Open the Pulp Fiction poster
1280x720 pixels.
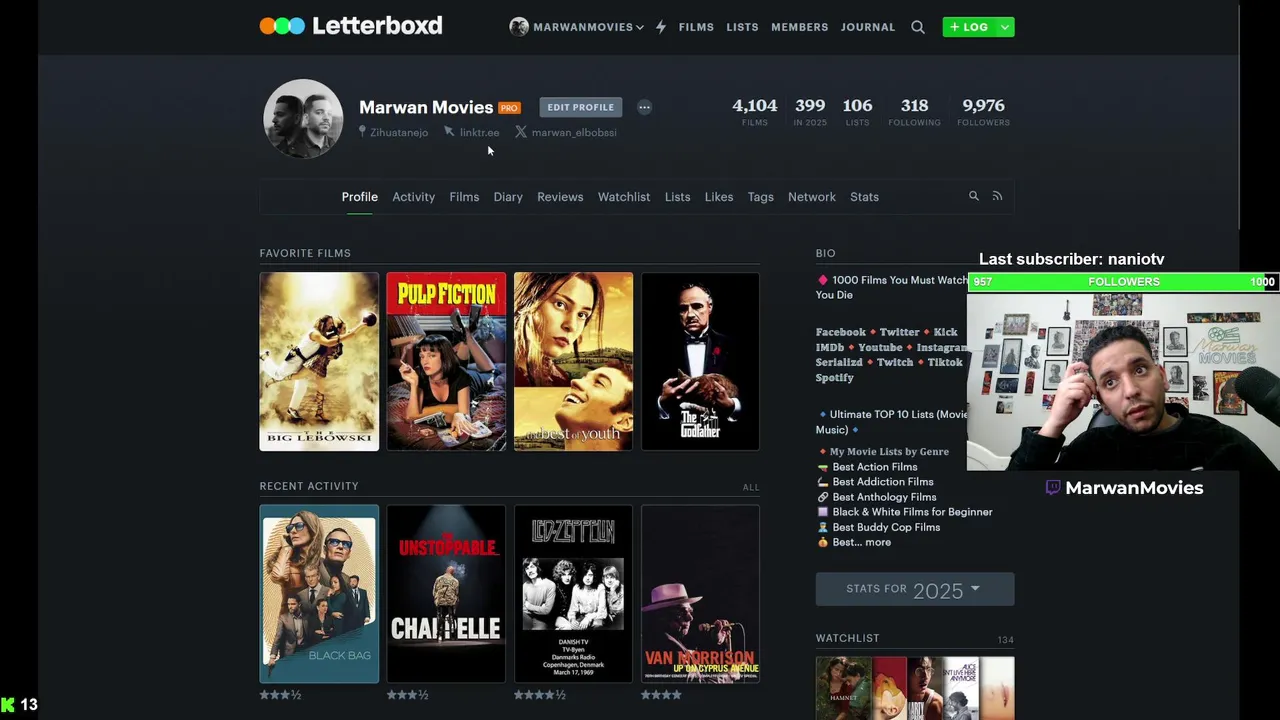click(x=446, y=362)
